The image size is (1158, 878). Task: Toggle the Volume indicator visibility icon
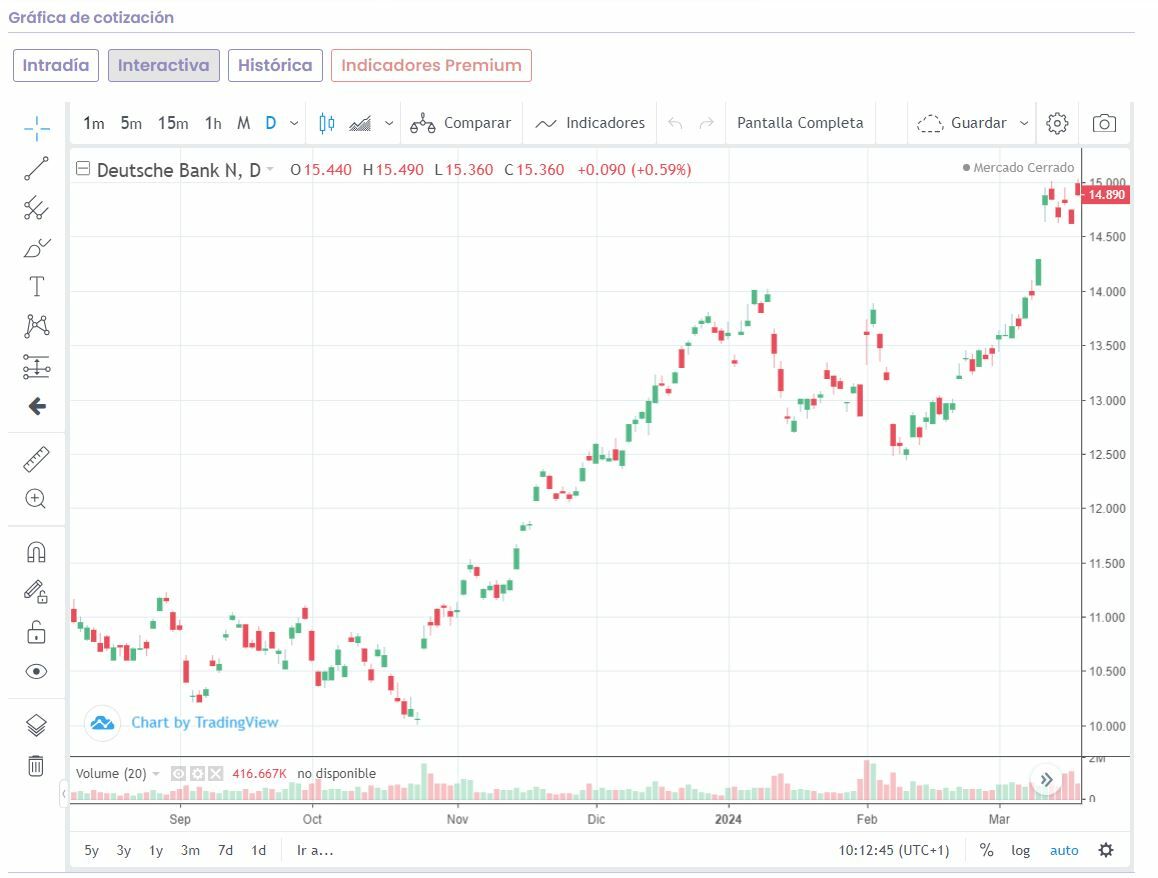pos(178,774)
